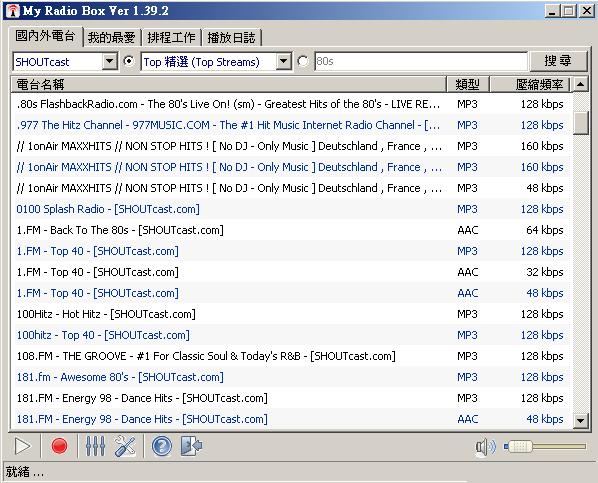Viewport: 598px width, 483px height.
Task: Open the equalizer sliders icon
Action: pos(95,446)
